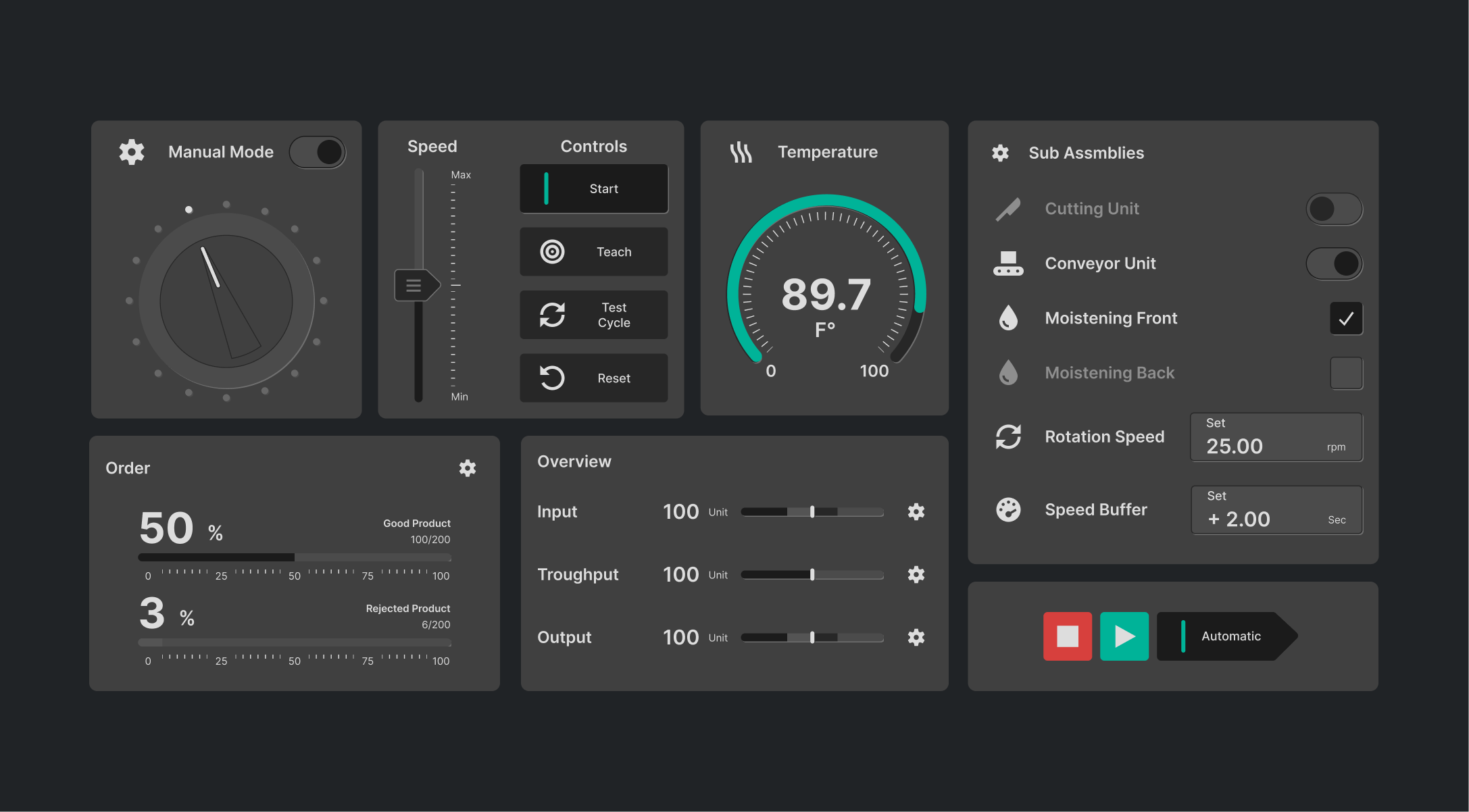Uncheck the Moistening Front checkbox

click(1346, 319)
